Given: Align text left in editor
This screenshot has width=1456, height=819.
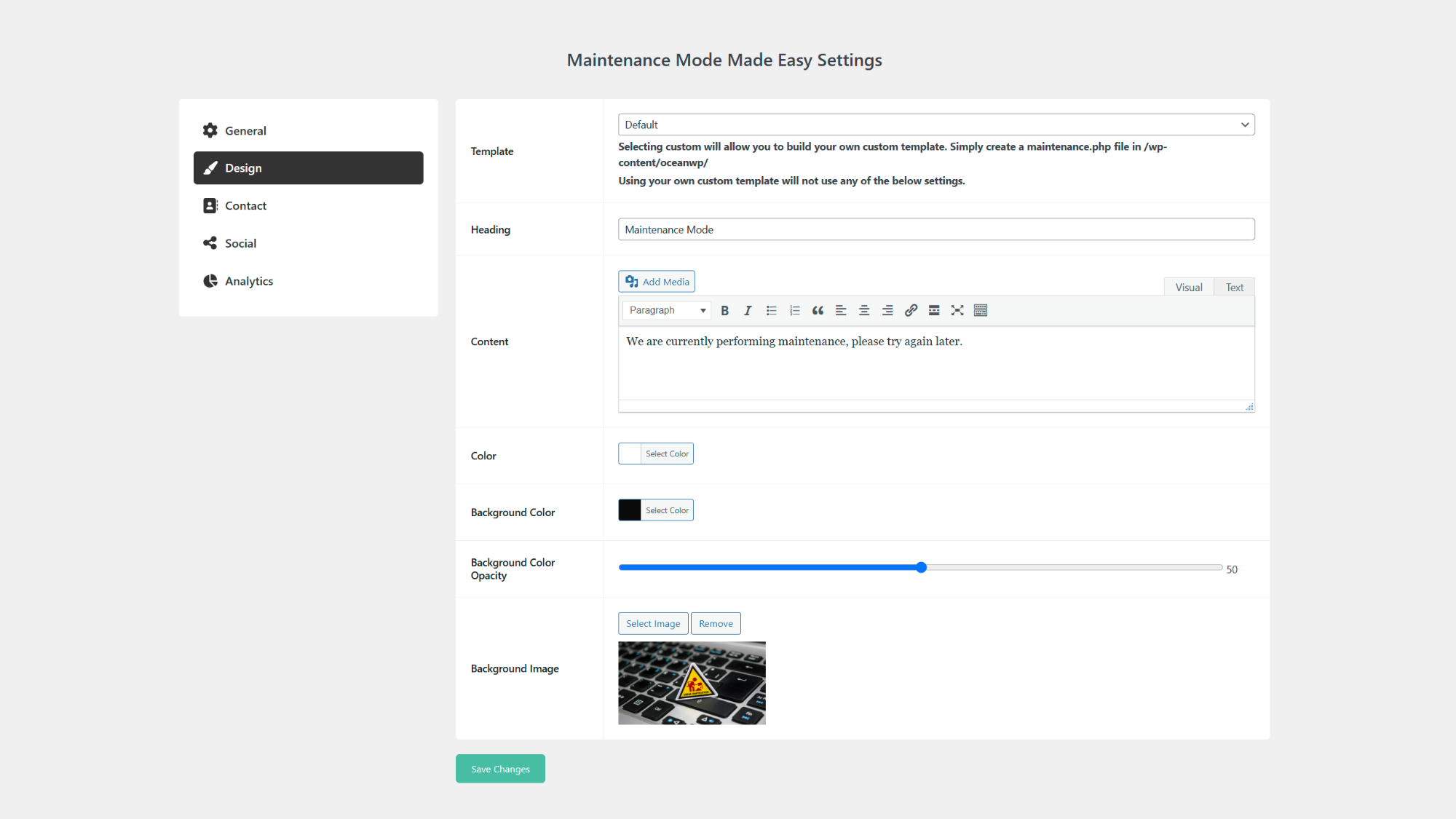Looking at the screenshot, I should (841, 310).
